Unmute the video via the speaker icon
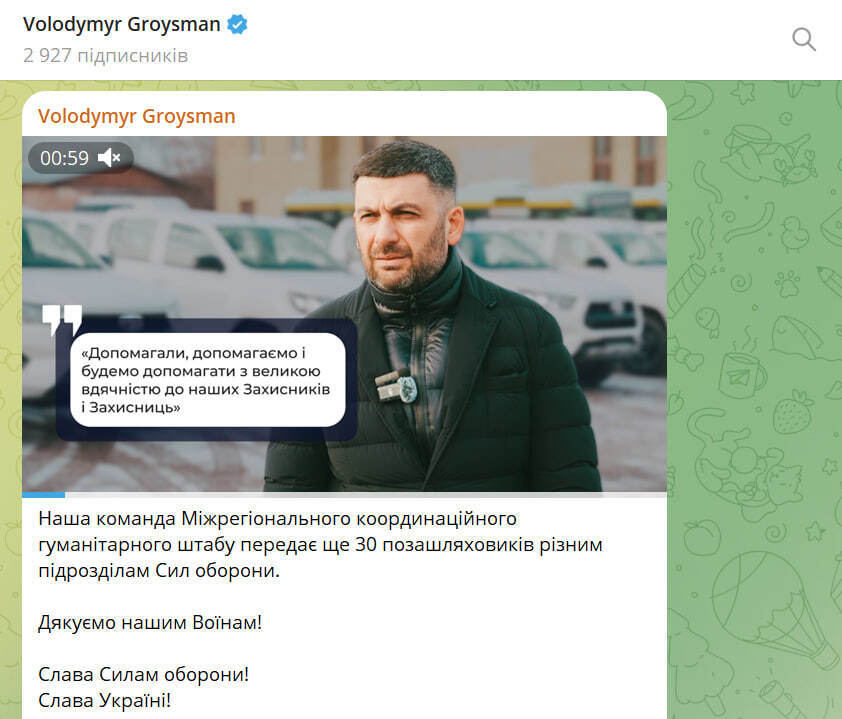The width and height of the screenshot is (842, 719). [109, 158]
